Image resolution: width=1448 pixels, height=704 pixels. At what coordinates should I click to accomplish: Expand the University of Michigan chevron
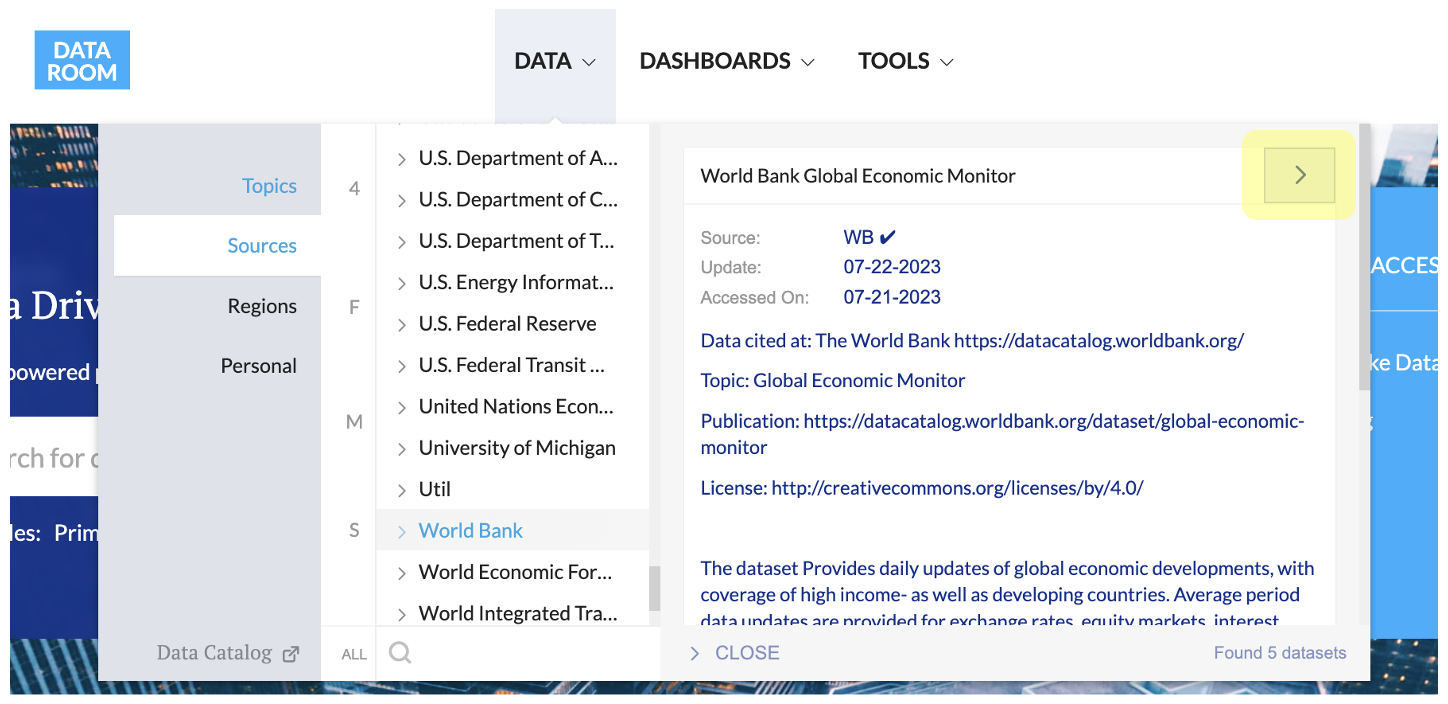pos(401,448)
